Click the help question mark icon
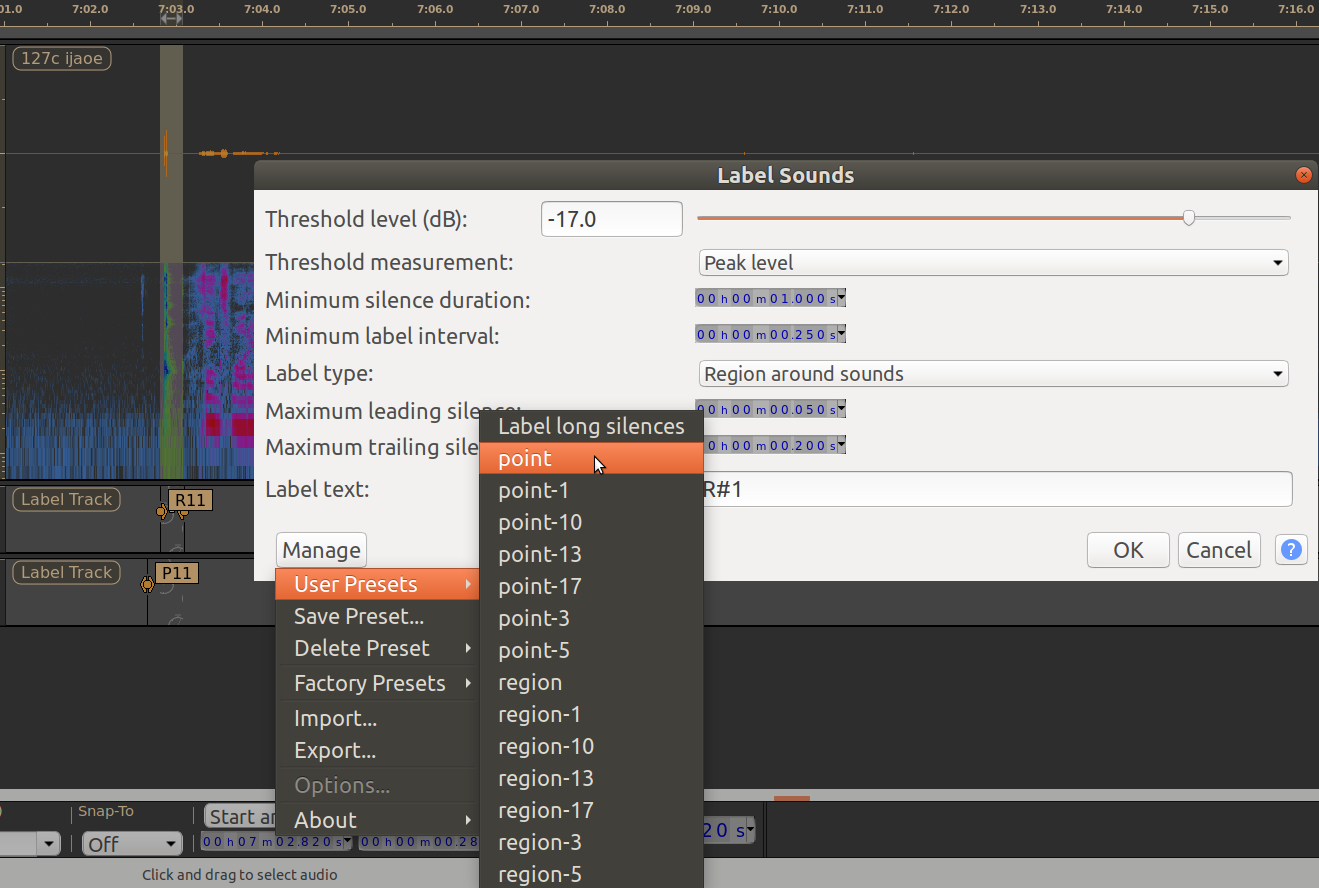Viewport: 1319px width, 888px height. (x=1291, y=549)
